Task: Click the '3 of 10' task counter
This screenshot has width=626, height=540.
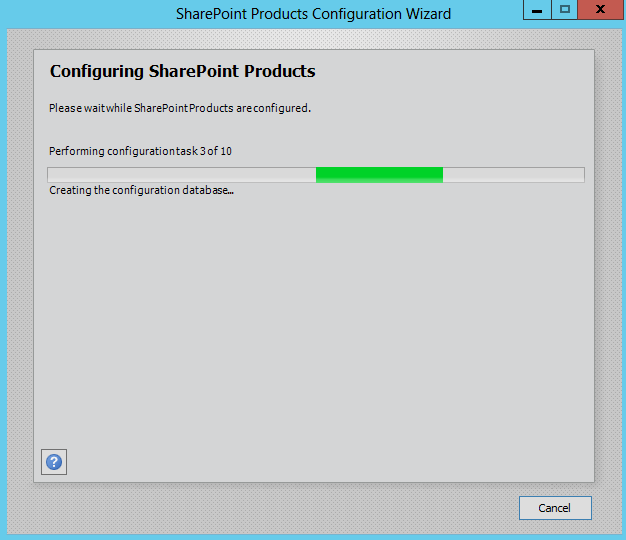Action: click(x=216, y=151)
